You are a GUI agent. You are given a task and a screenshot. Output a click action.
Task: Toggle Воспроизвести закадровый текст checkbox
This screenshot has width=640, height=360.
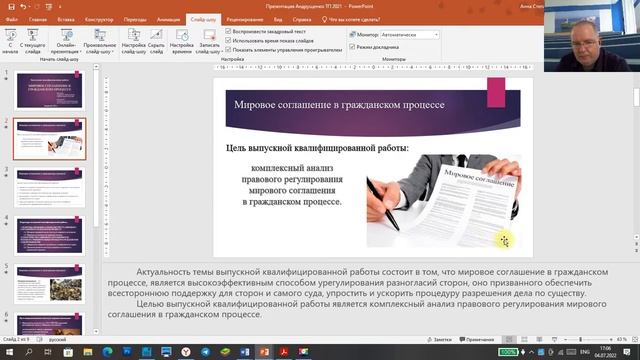pos(228,31)
